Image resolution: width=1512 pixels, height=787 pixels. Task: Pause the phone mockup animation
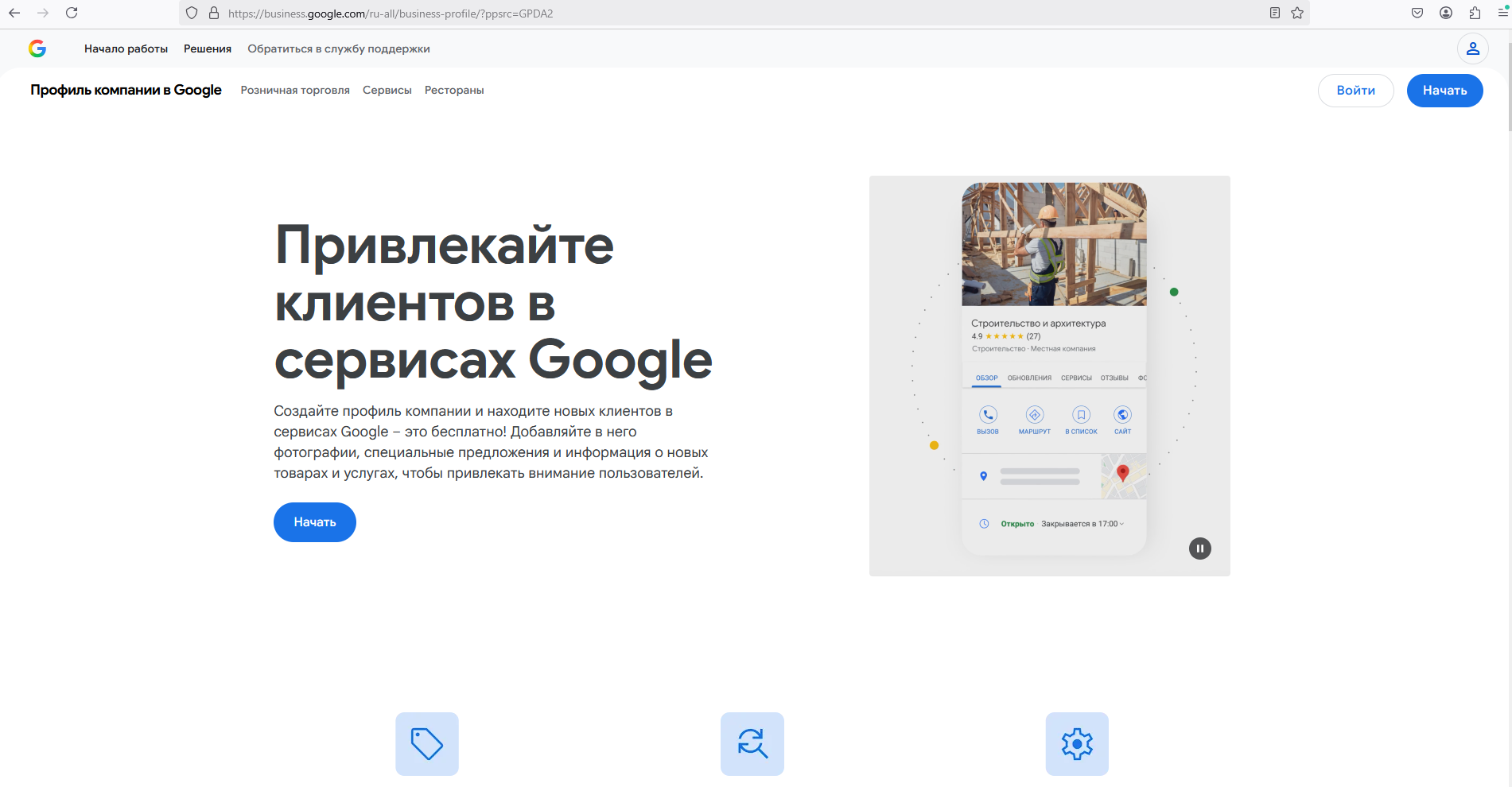[x=1199, y=549]
